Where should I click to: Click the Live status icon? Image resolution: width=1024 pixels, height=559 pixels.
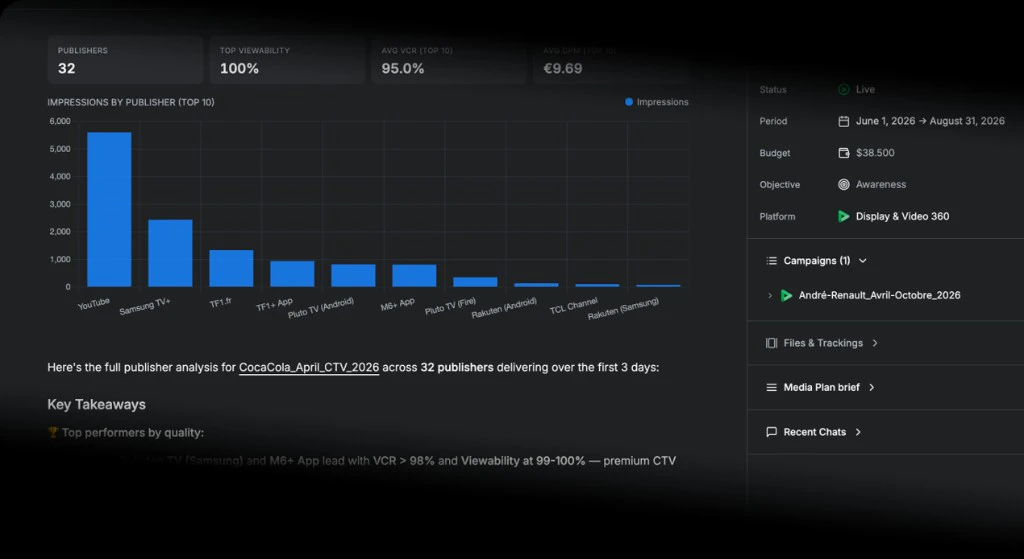[844, 89]
